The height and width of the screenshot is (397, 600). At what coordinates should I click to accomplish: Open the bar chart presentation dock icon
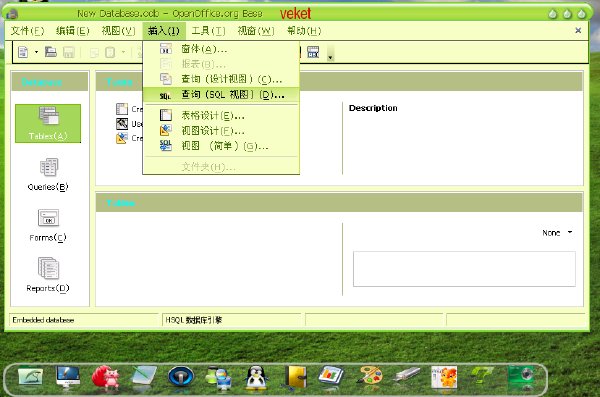(x=331, y=375)
